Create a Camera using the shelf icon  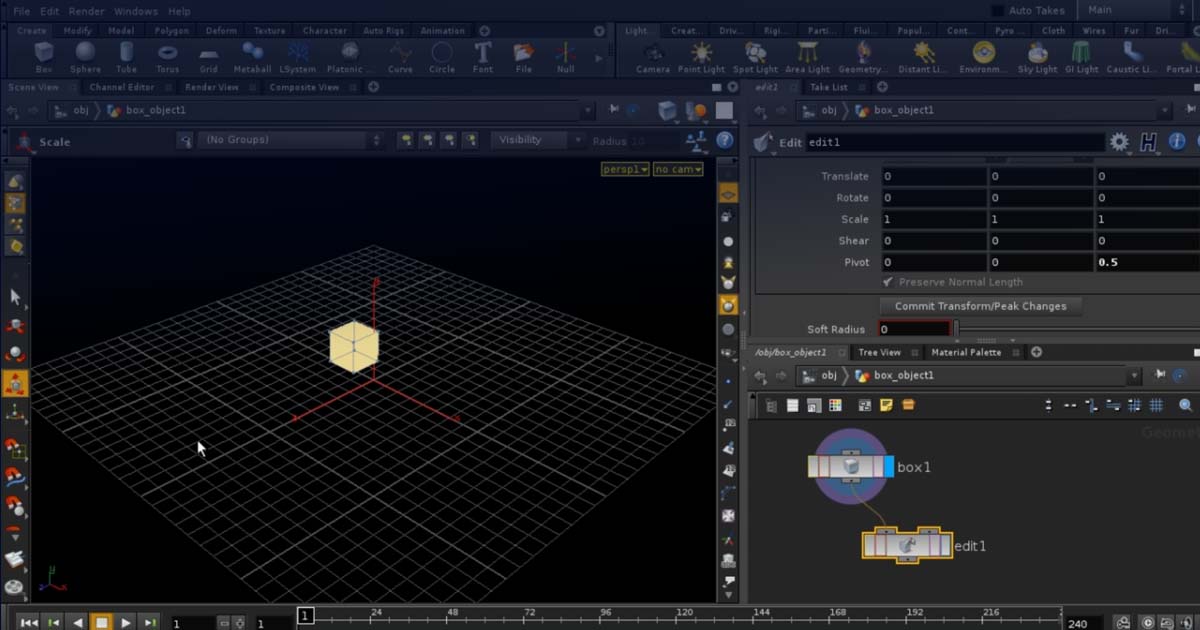coord(653,57)
